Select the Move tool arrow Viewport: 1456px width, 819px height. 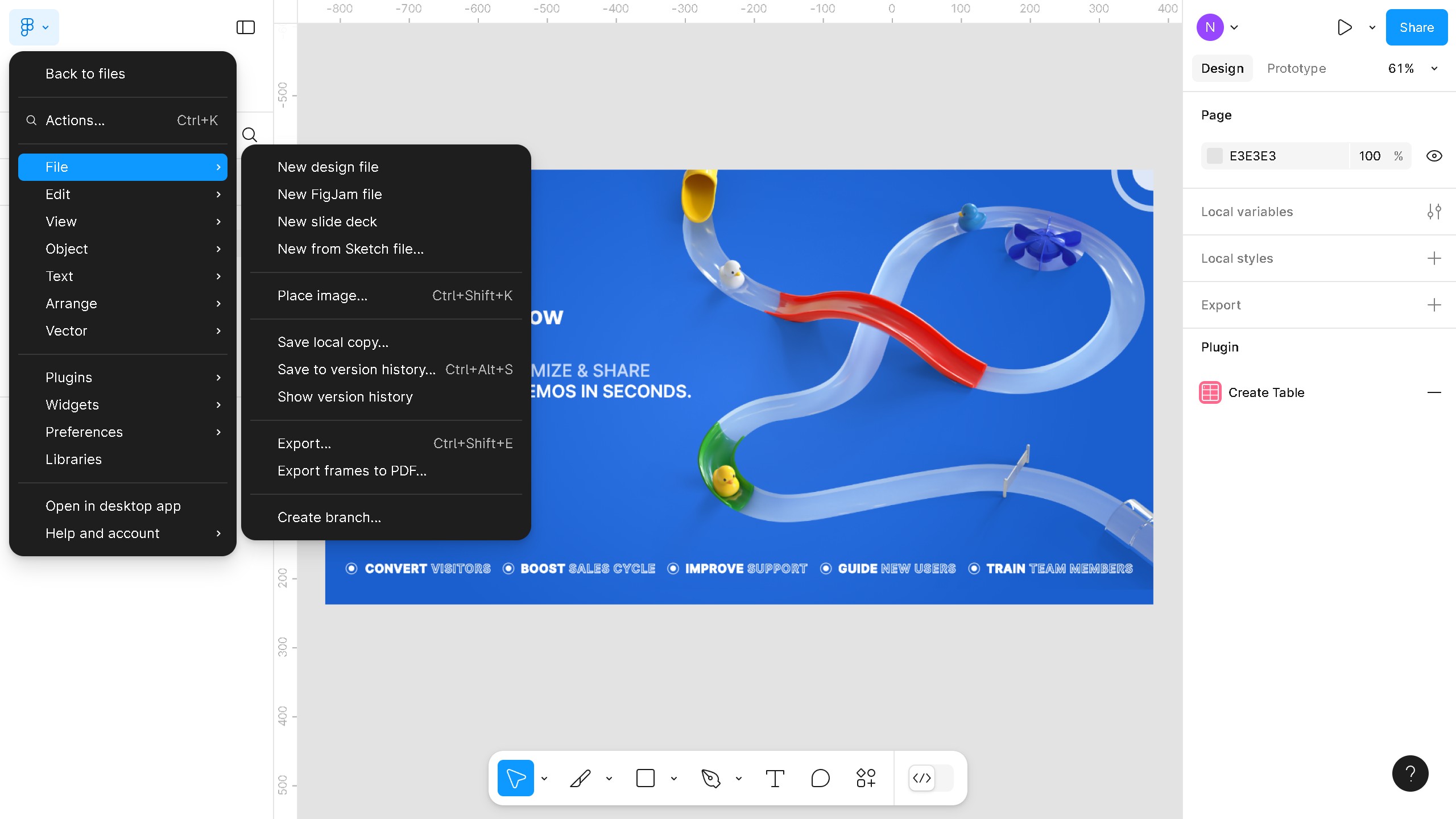tap(515, 777)
